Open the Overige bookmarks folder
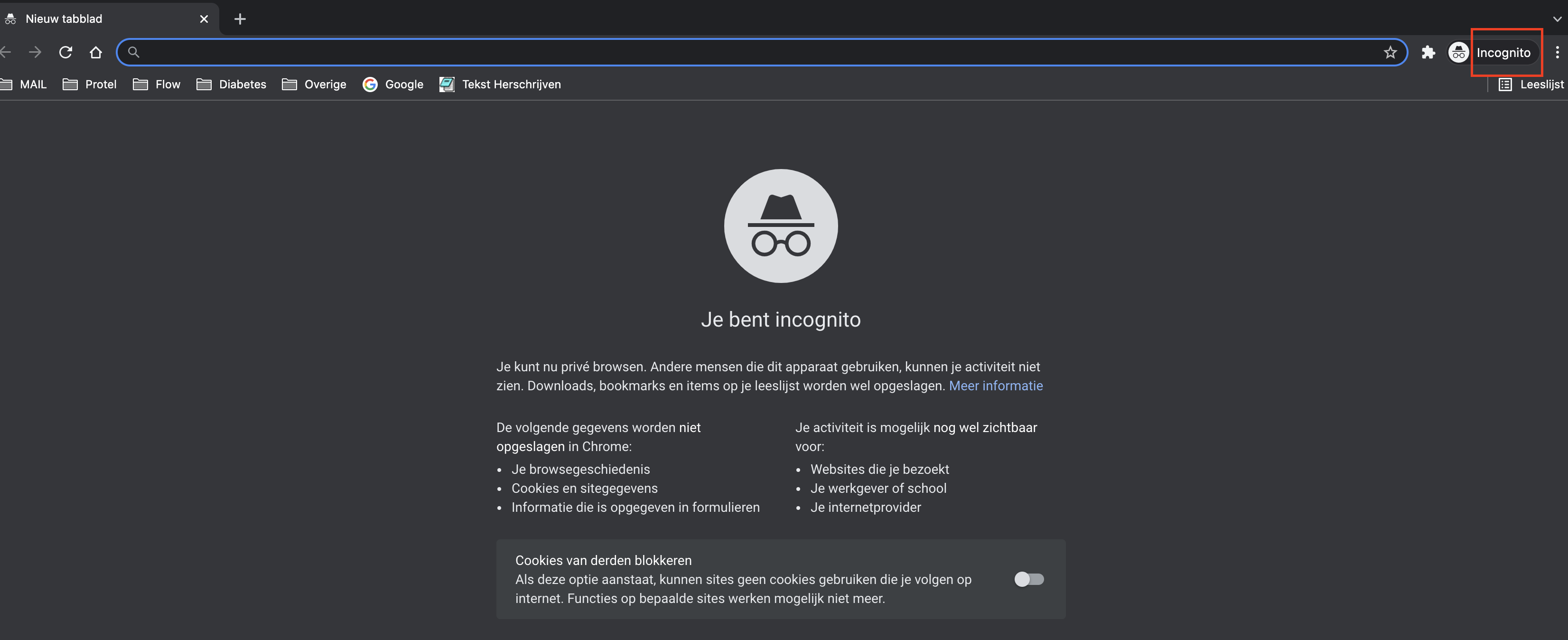Viewport: 1568px width, 640px height. point(314,84)
